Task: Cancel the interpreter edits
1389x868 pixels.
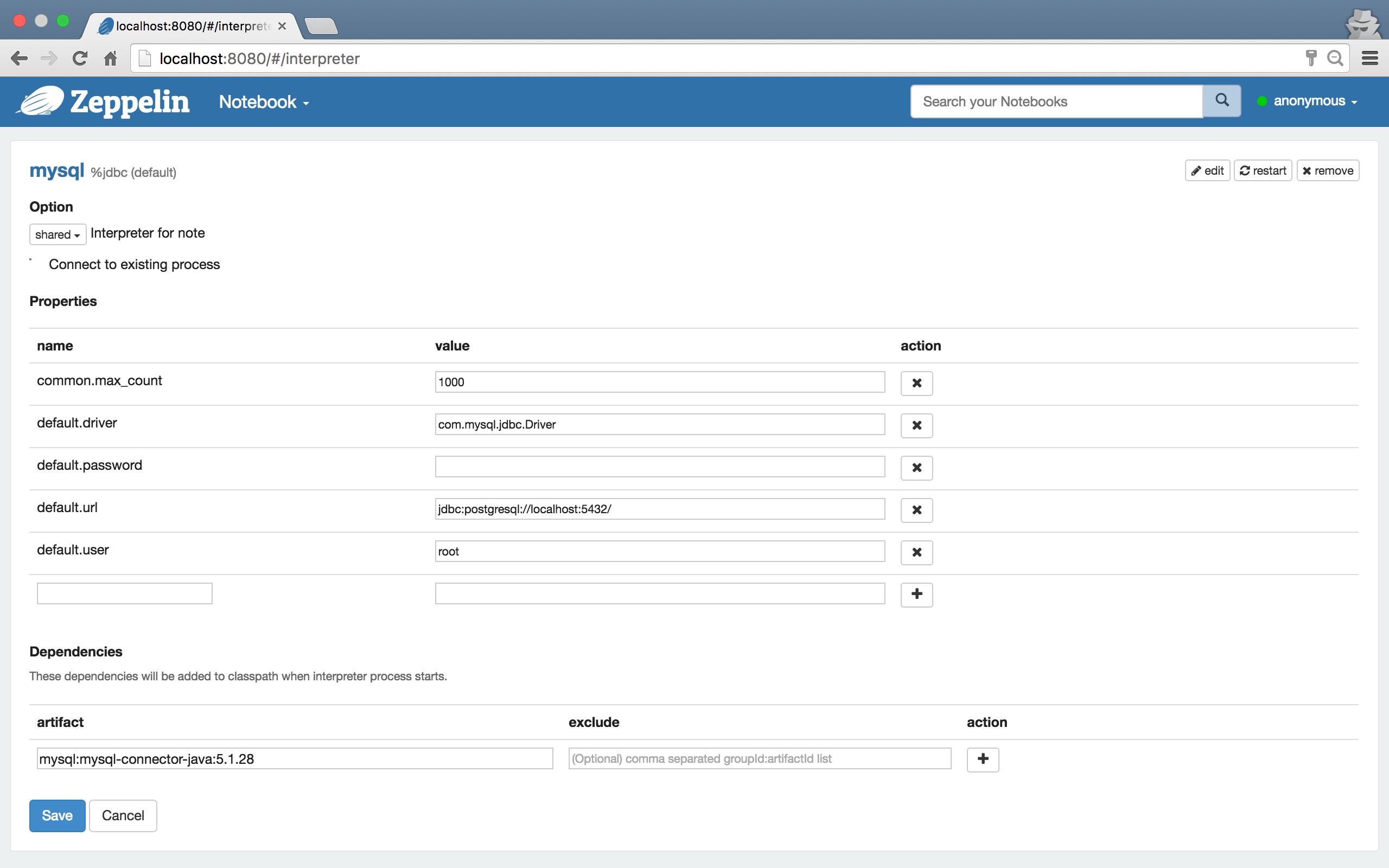Action: click(x=122, y=815)
